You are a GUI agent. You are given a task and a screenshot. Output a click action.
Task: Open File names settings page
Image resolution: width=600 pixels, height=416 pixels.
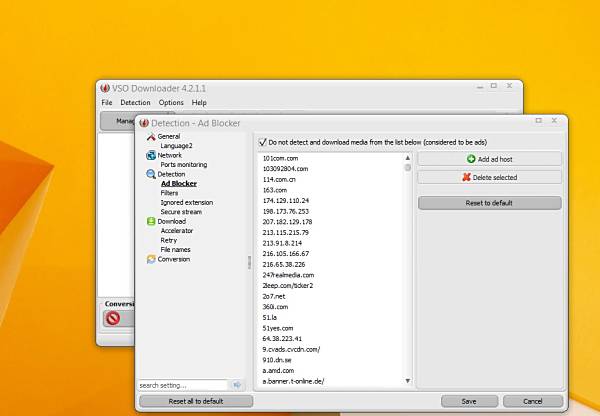click(175, 250)
